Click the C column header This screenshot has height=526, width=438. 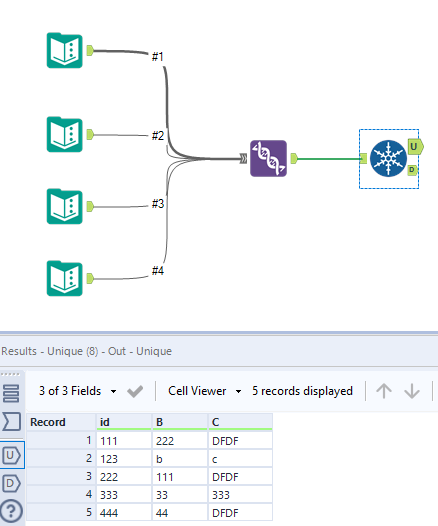point(240,422)
